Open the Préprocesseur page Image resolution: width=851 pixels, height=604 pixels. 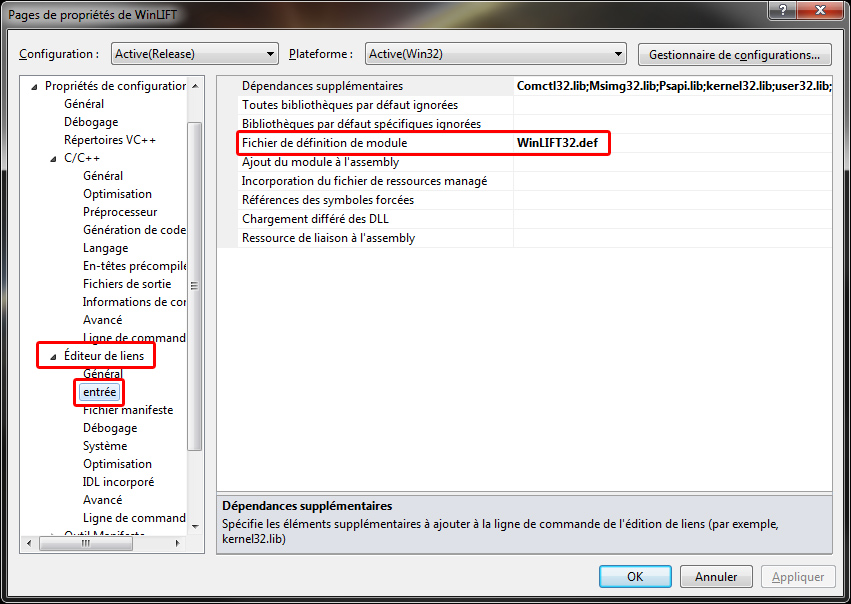[x=120, y=212]
